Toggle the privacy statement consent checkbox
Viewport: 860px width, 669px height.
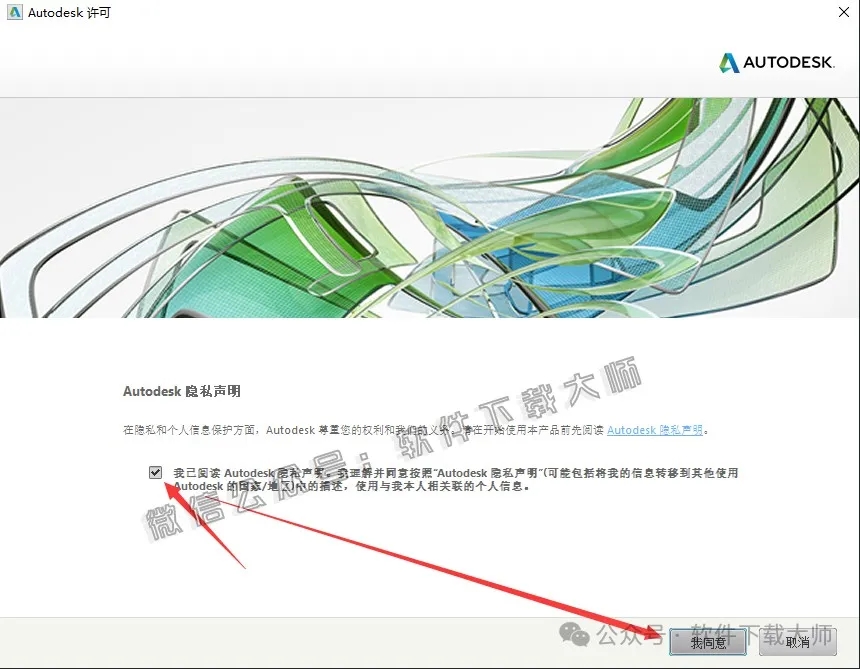click(154, 473)
